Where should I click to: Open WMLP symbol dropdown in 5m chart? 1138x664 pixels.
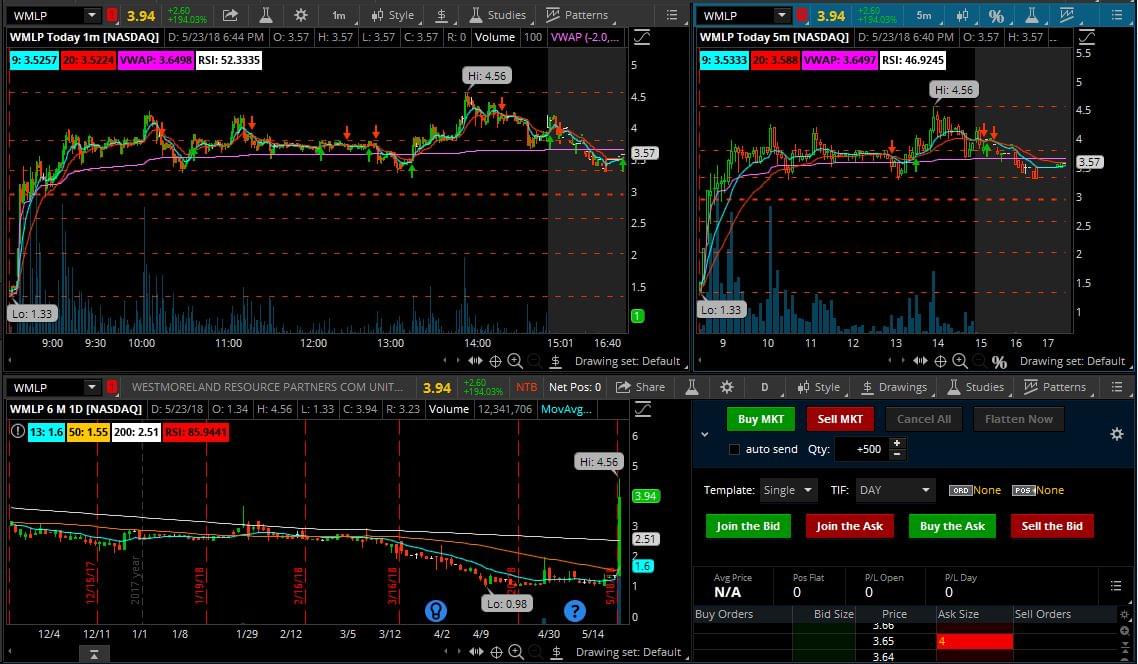click(x=782, y=15)
